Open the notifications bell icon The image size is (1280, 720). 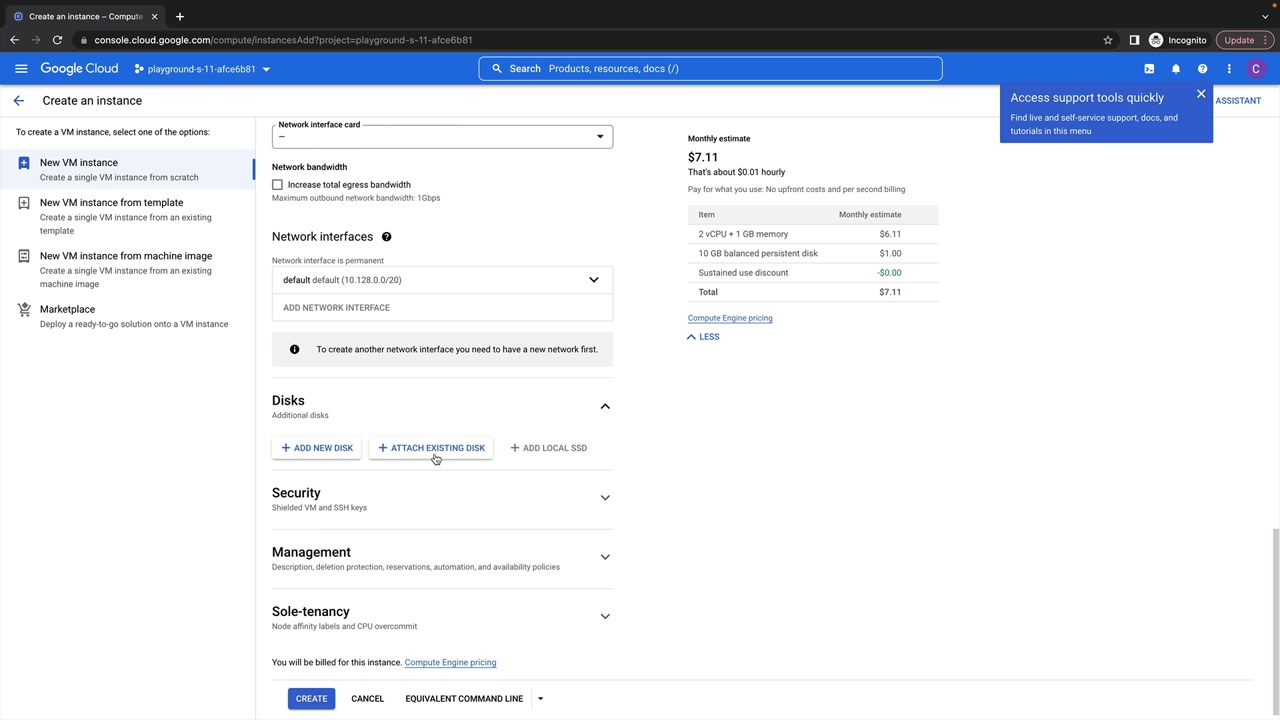coord(1176,69)
